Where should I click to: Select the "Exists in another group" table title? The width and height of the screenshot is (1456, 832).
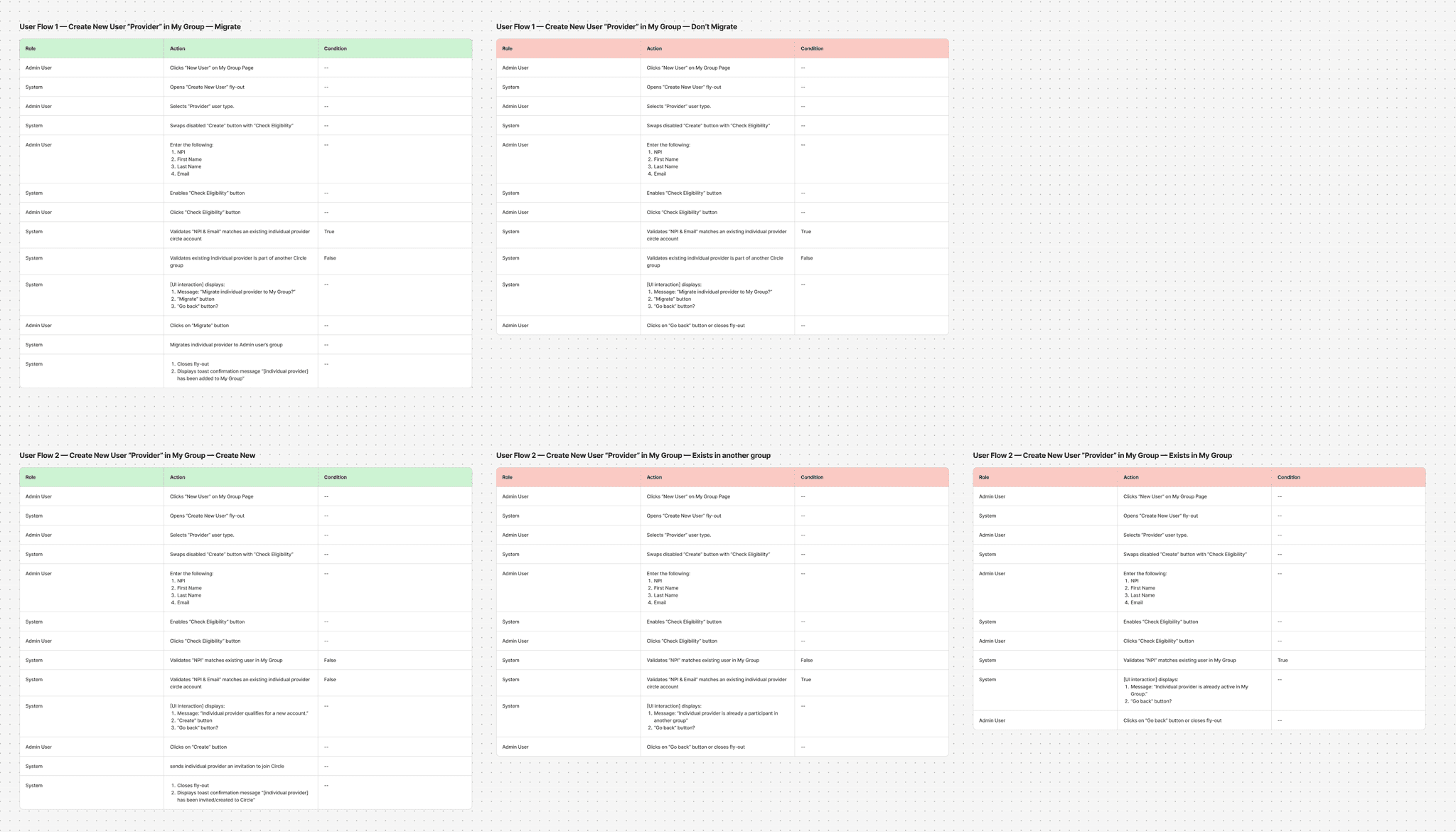click(x=633, y=456)
